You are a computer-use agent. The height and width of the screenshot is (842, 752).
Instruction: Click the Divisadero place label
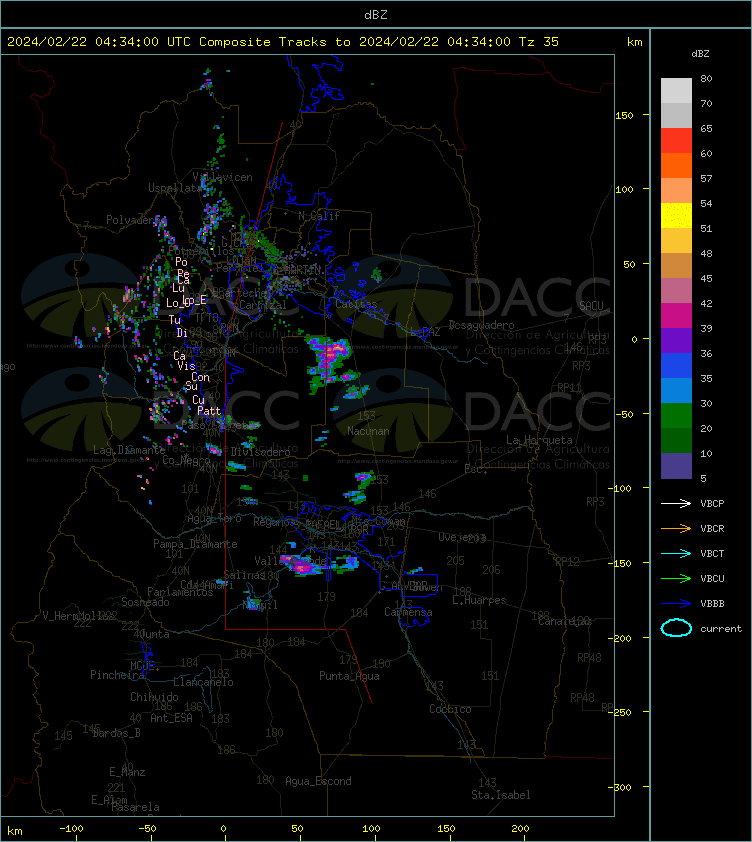coord(261,452)
